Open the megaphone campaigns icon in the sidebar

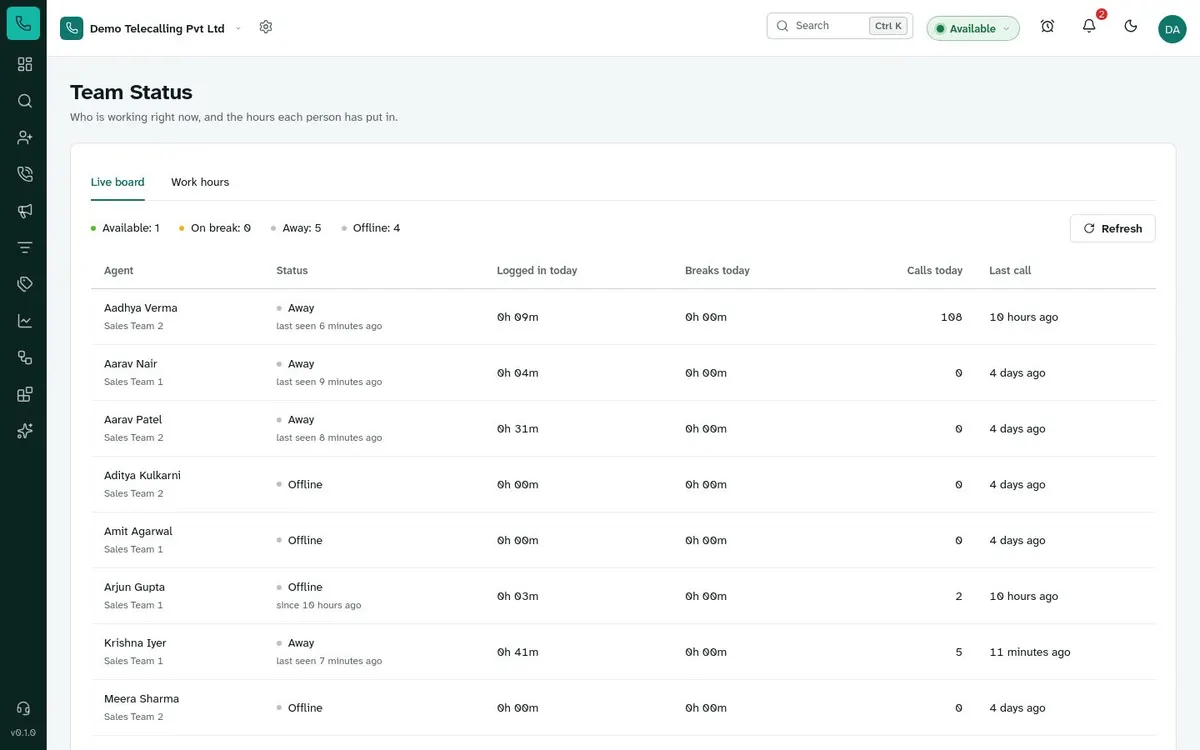click(25, 211)
